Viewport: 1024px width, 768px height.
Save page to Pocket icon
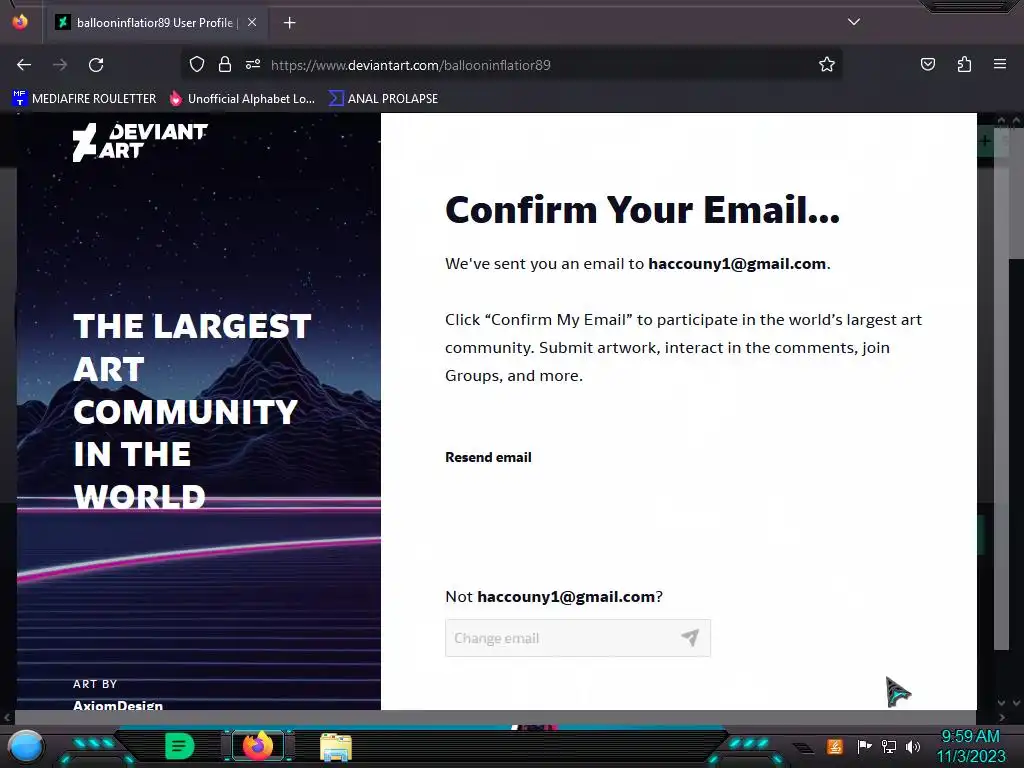[x=928, y=65]
